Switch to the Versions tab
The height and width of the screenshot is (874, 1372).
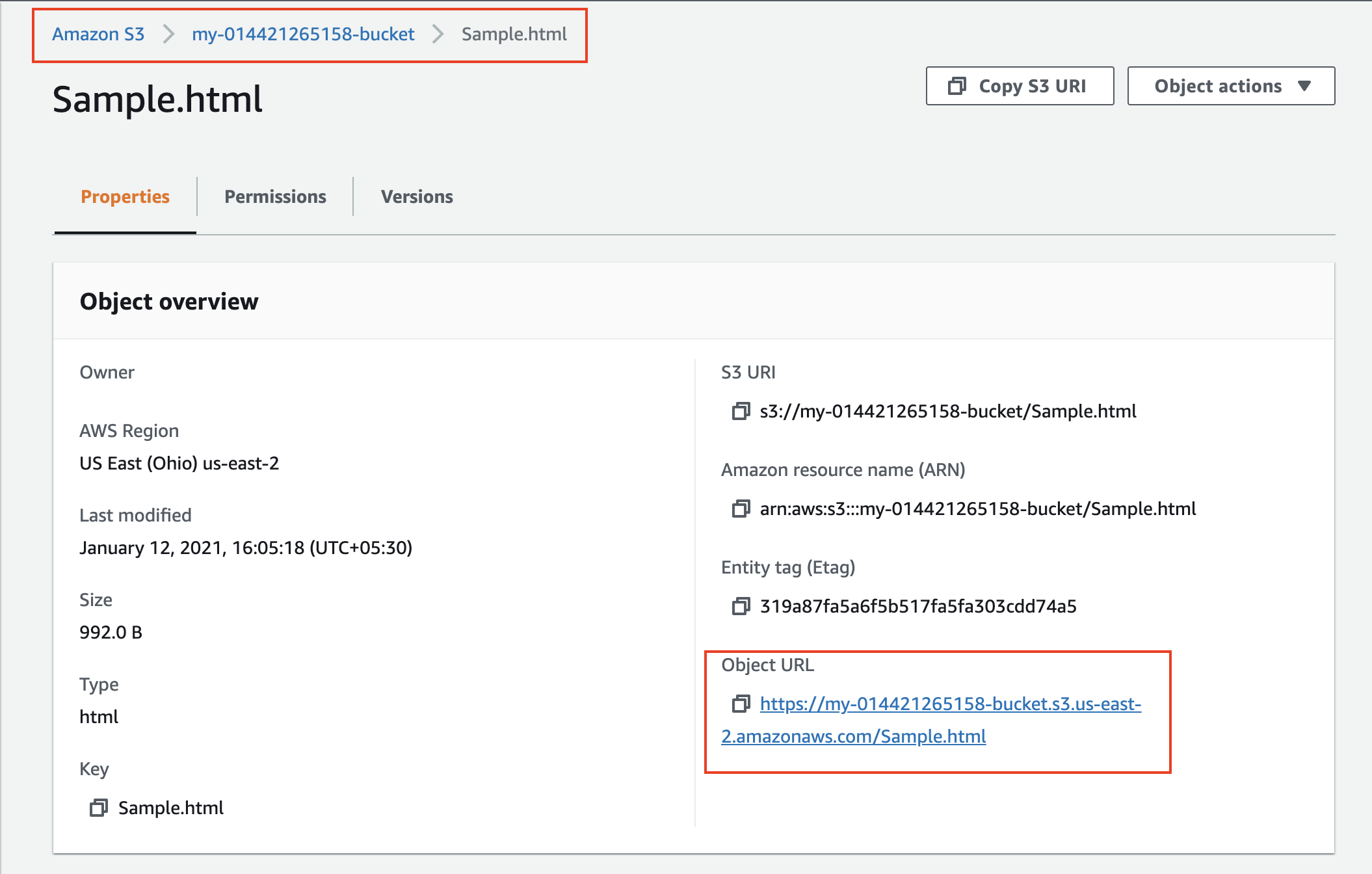coord(417,196)
